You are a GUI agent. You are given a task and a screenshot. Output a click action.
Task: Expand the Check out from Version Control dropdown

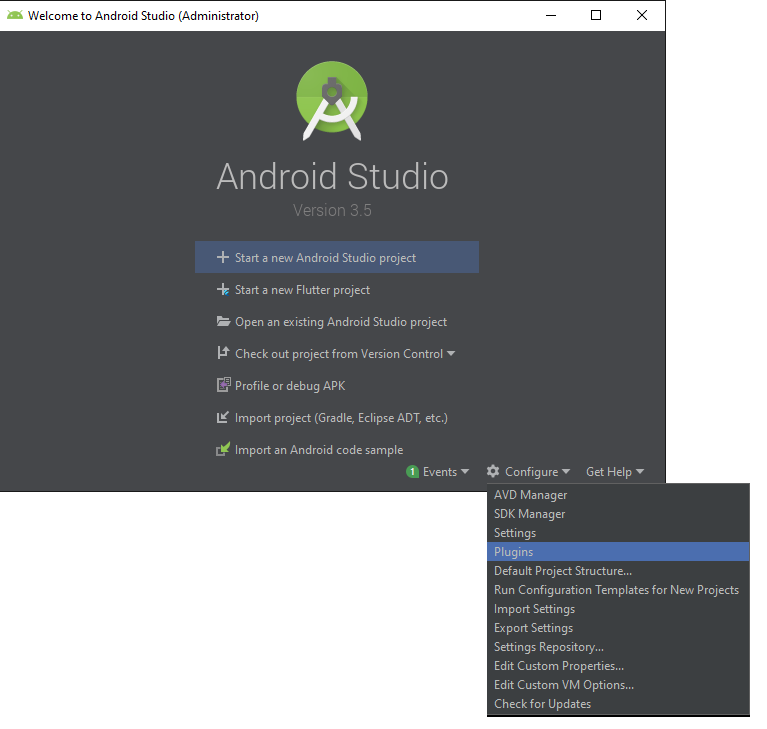[451, 354]
